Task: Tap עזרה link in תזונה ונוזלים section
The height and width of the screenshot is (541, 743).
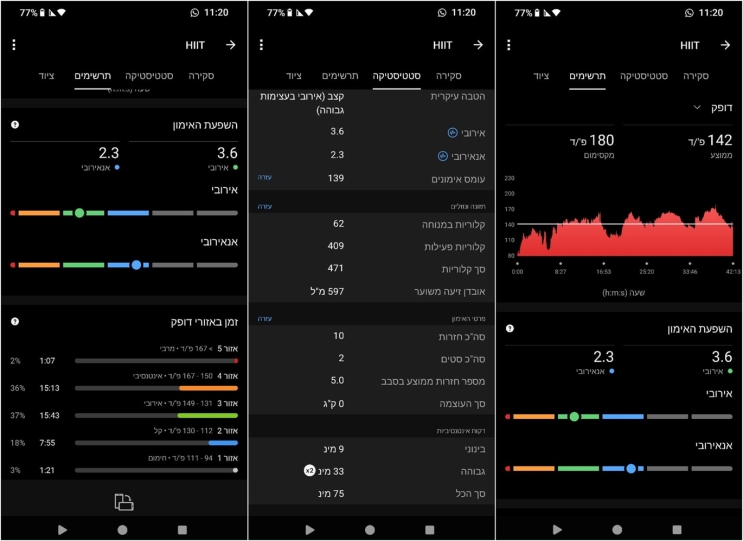Action: pyautogui.click(x=266, y=206)
